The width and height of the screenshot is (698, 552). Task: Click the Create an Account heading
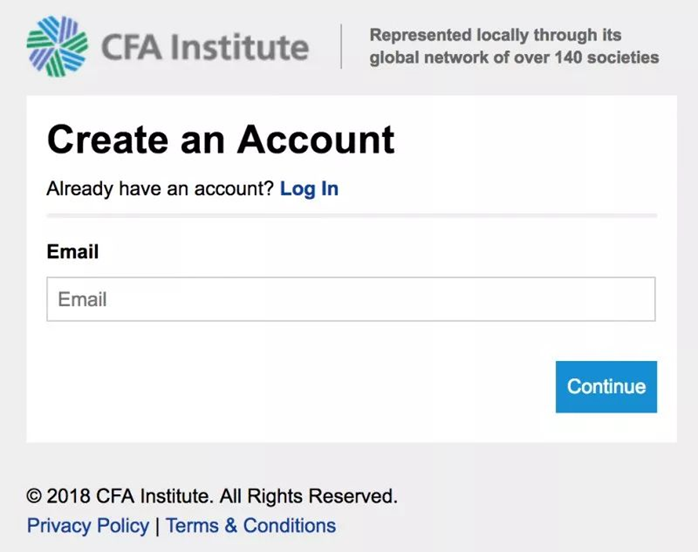pyautogui.click(x=220, y=139)
